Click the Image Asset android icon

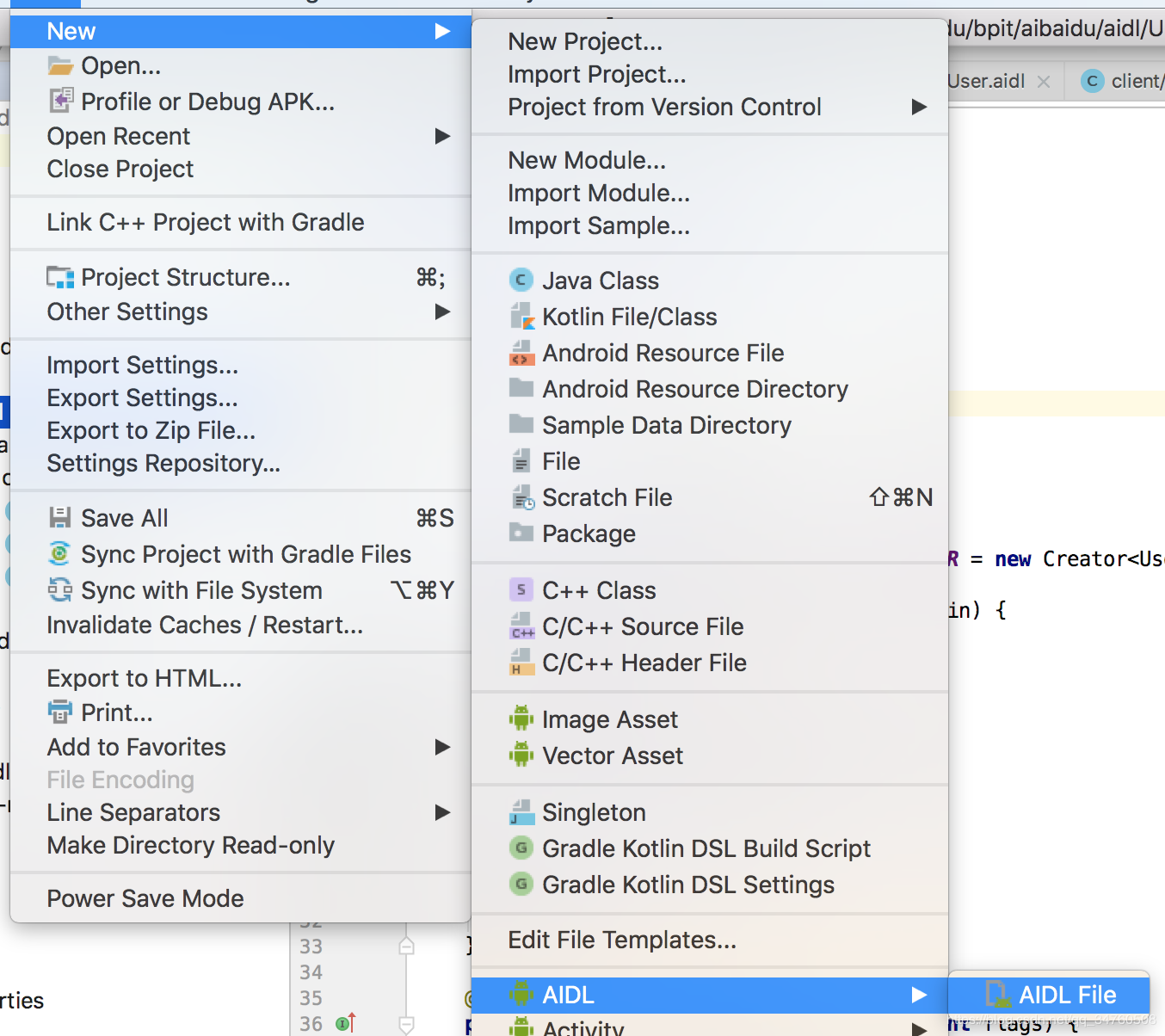click(521, 718)
